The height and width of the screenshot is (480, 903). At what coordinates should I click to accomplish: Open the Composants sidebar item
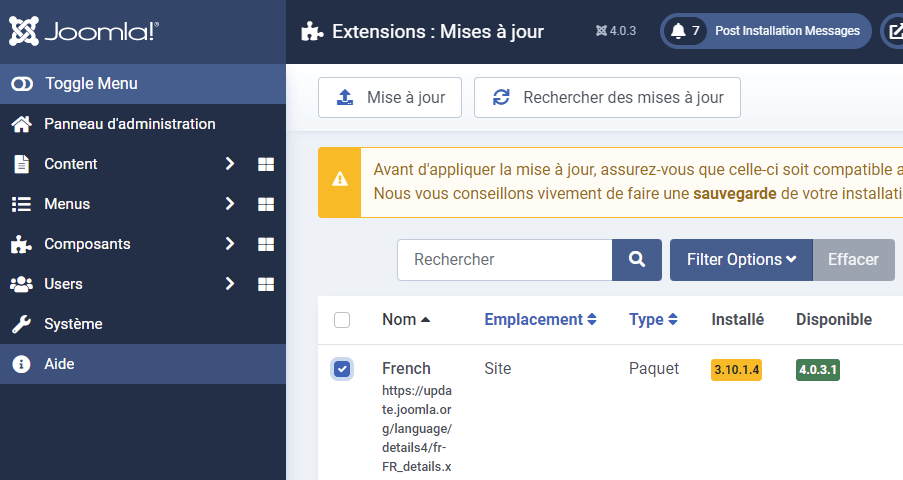88,244
